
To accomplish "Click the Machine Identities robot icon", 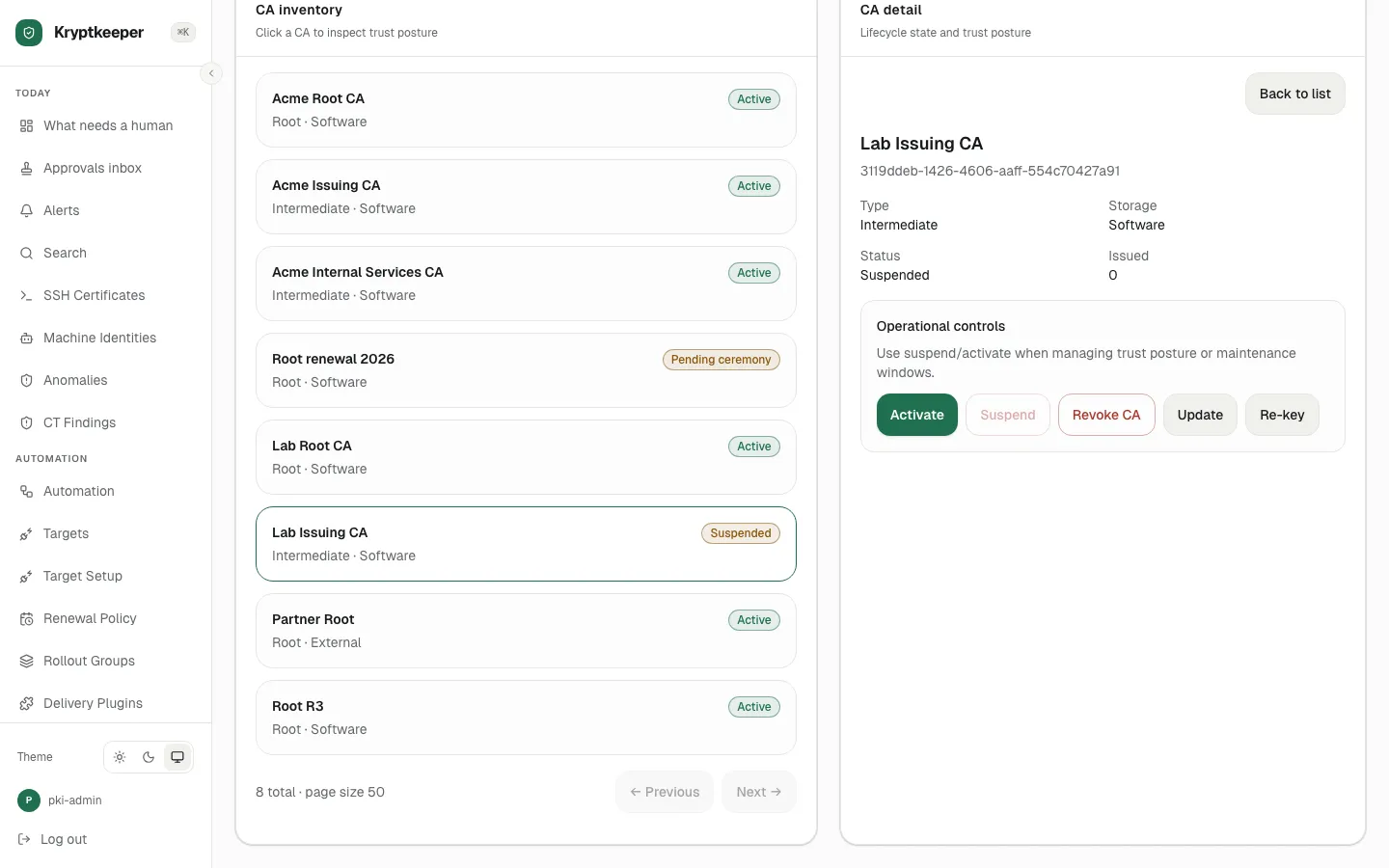I will [x=26, y=339].
